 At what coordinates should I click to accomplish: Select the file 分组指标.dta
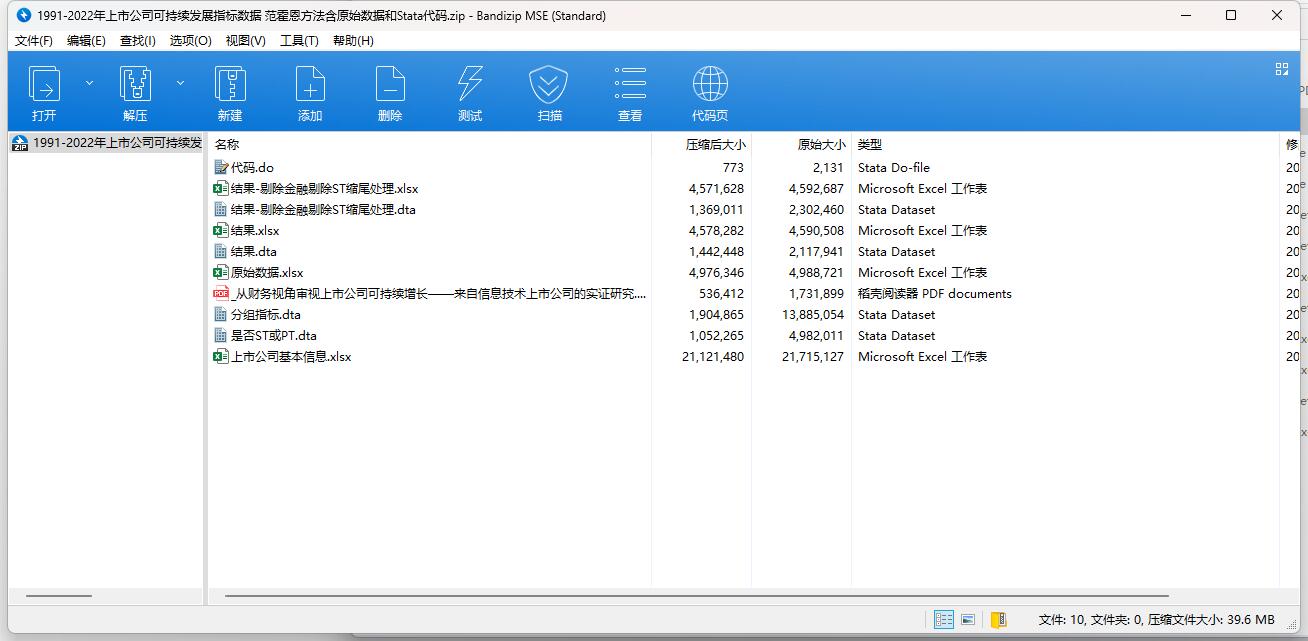266,315
